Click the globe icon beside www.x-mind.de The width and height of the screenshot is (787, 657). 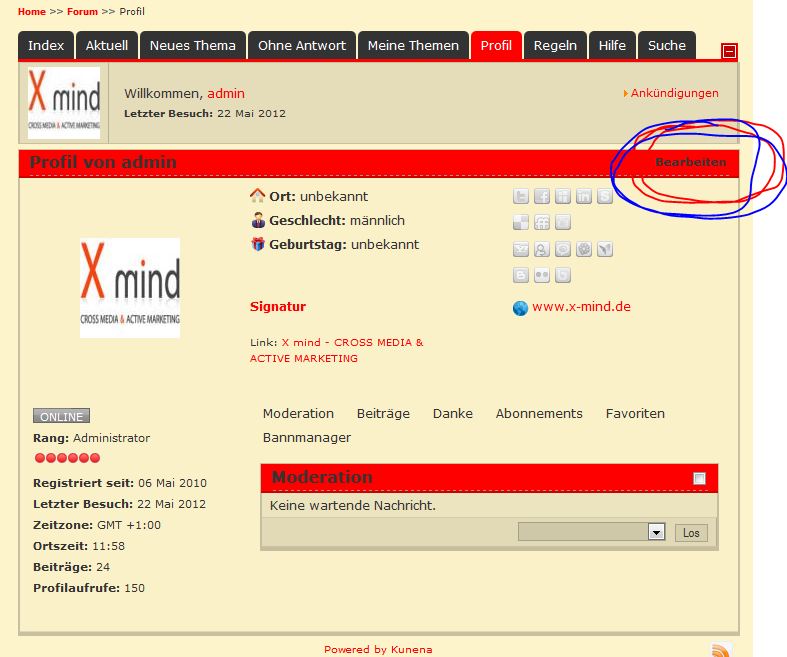pyautogui.click(x=520, y=308)
